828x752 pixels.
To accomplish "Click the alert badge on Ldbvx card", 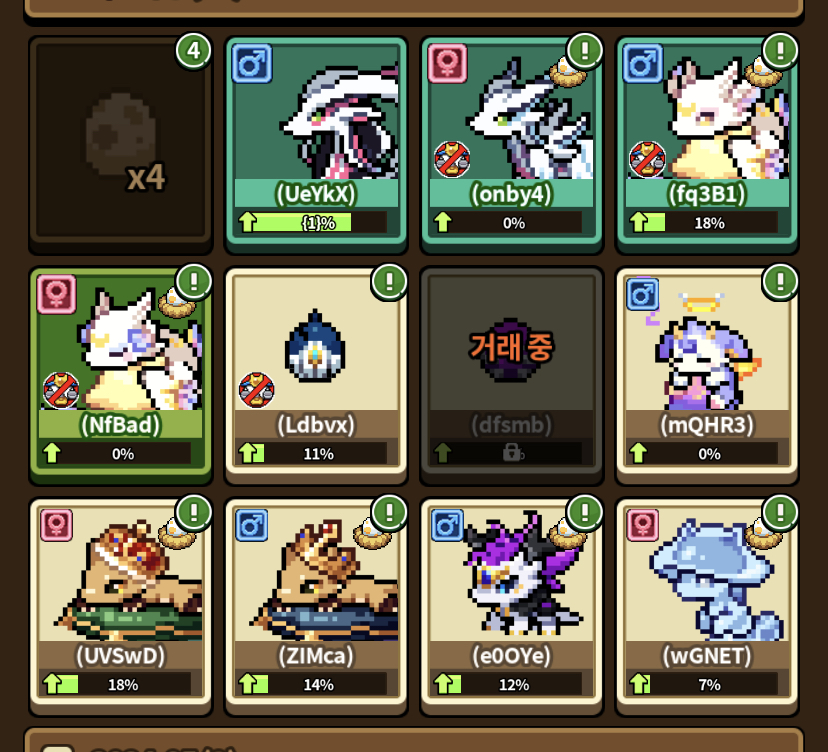I will click(389, 282).
